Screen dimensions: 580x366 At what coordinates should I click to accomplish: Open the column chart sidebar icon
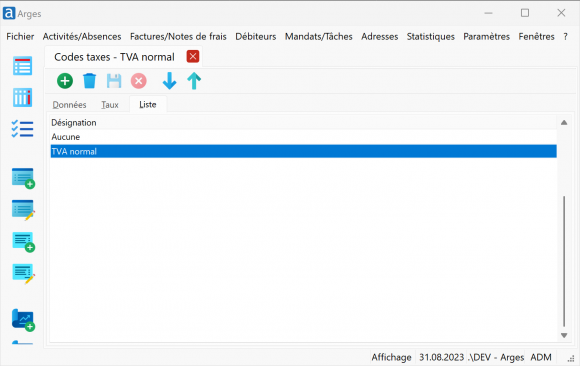[23, 97]
